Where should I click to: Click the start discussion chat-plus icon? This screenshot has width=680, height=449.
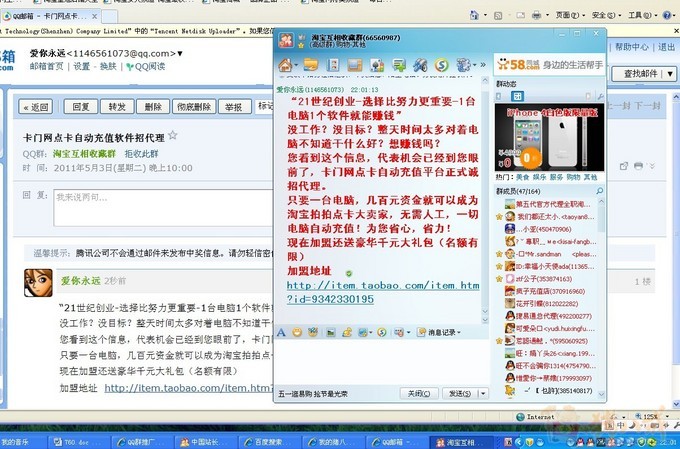click(399, 65)
